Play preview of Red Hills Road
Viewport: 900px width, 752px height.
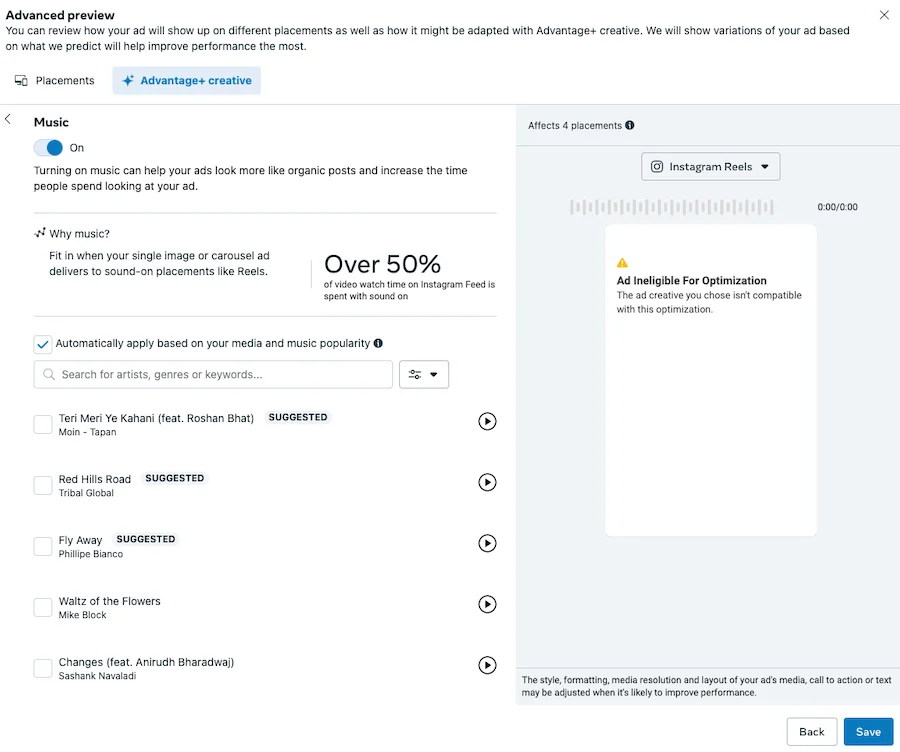487,482
